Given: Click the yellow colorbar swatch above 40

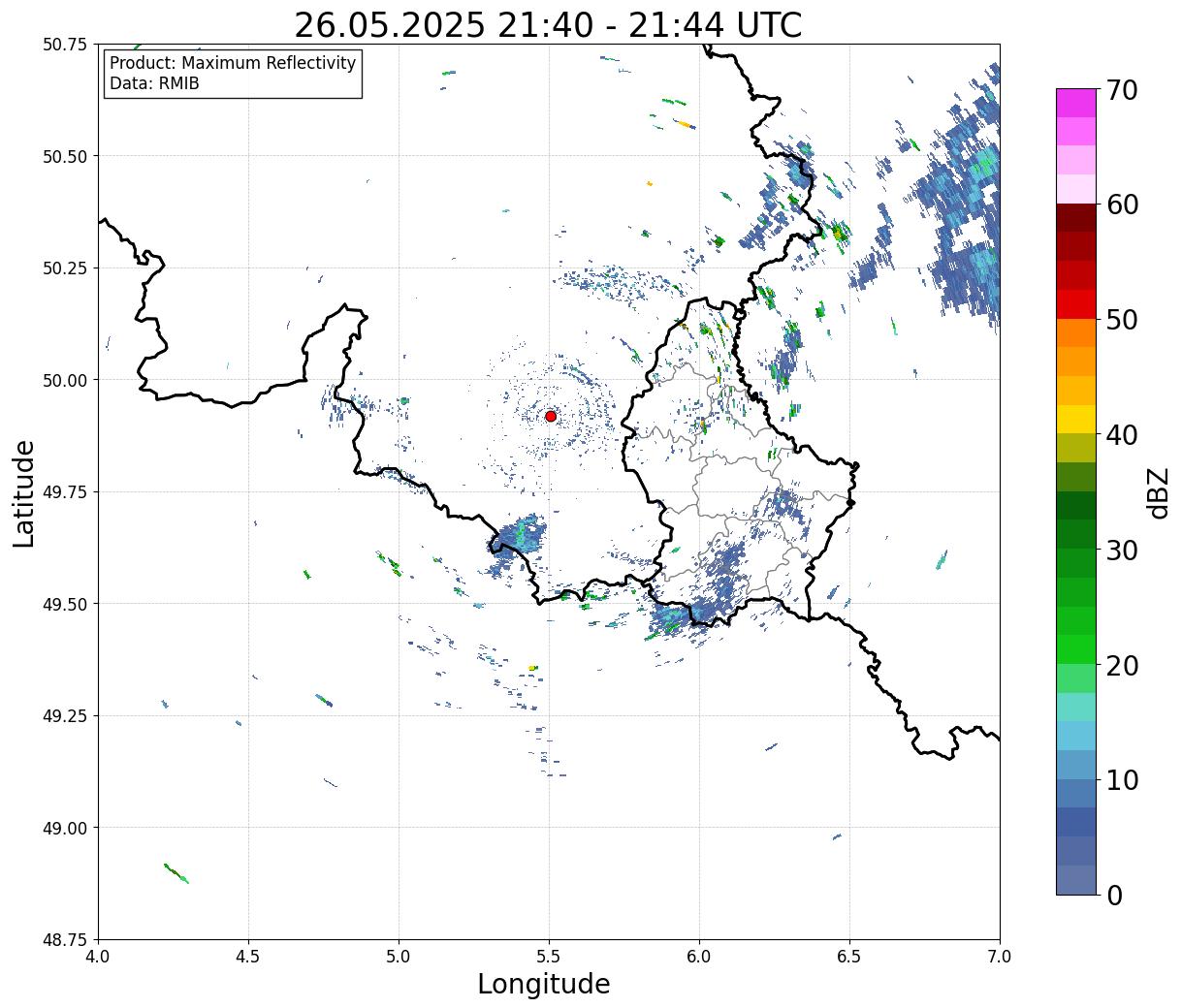Looking at the screenshot, I should [x=1076, y=420].
